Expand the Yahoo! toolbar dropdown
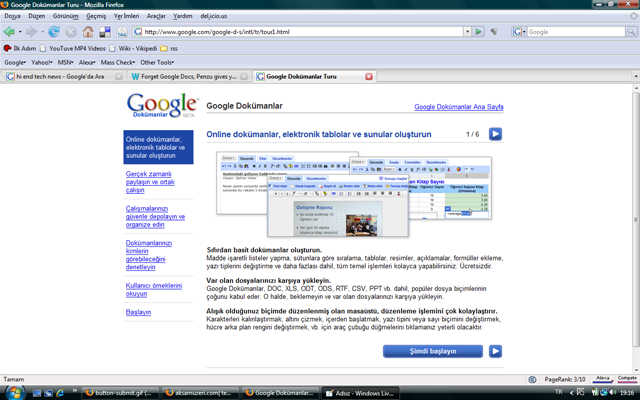Viewport: 640px width, 400px height. (x=42, y=62)
